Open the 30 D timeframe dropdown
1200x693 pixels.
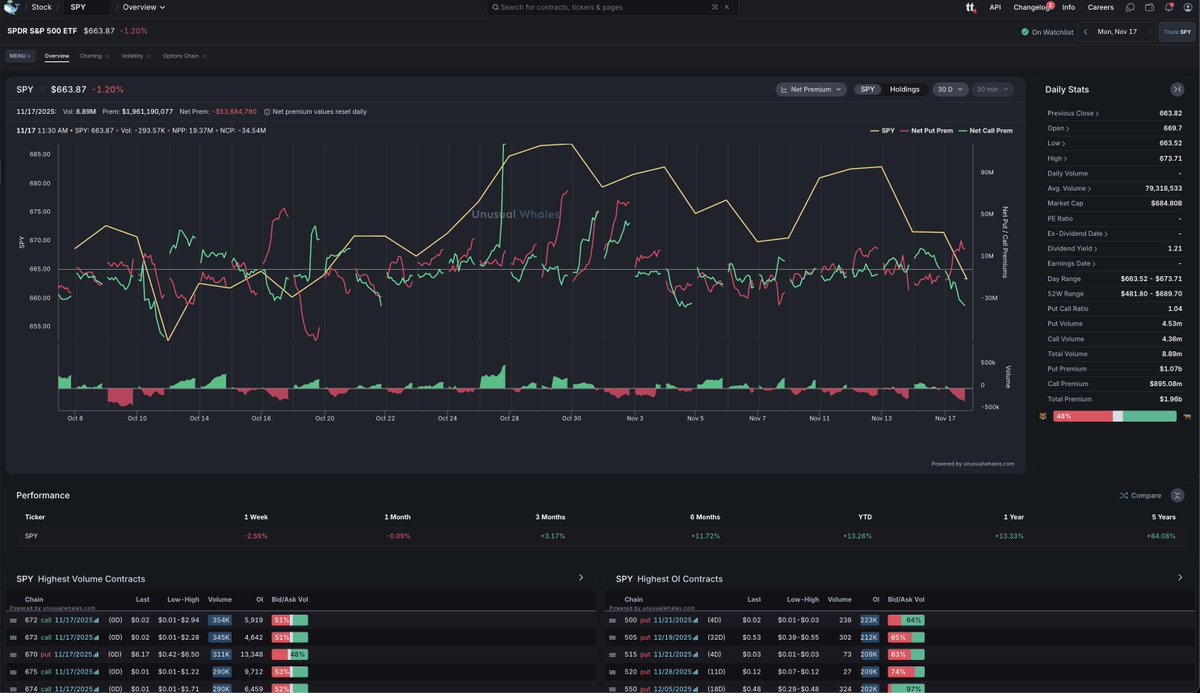(950, 89)
